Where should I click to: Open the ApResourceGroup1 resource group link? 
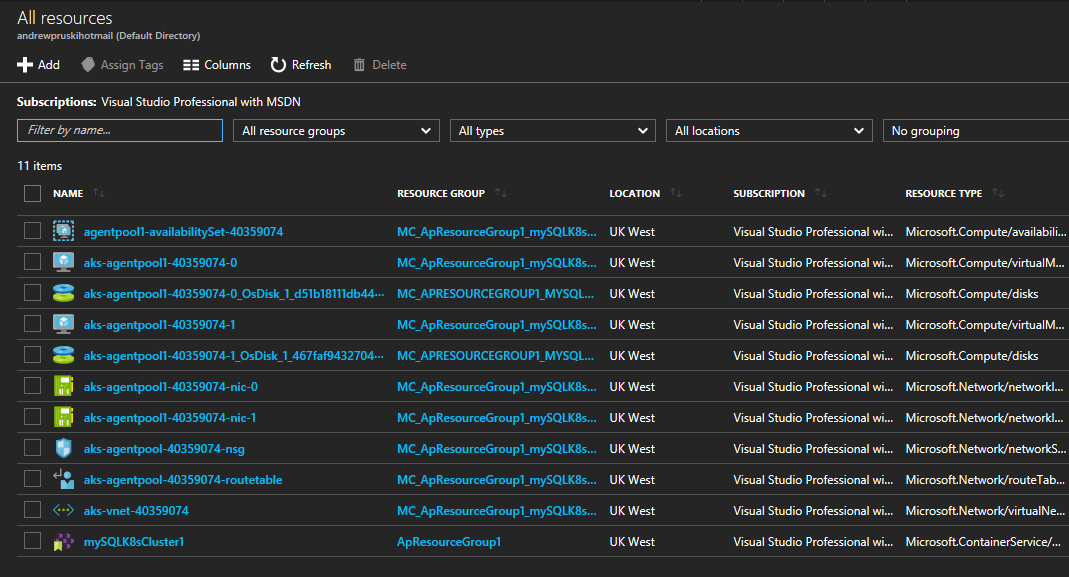(449, 541)
